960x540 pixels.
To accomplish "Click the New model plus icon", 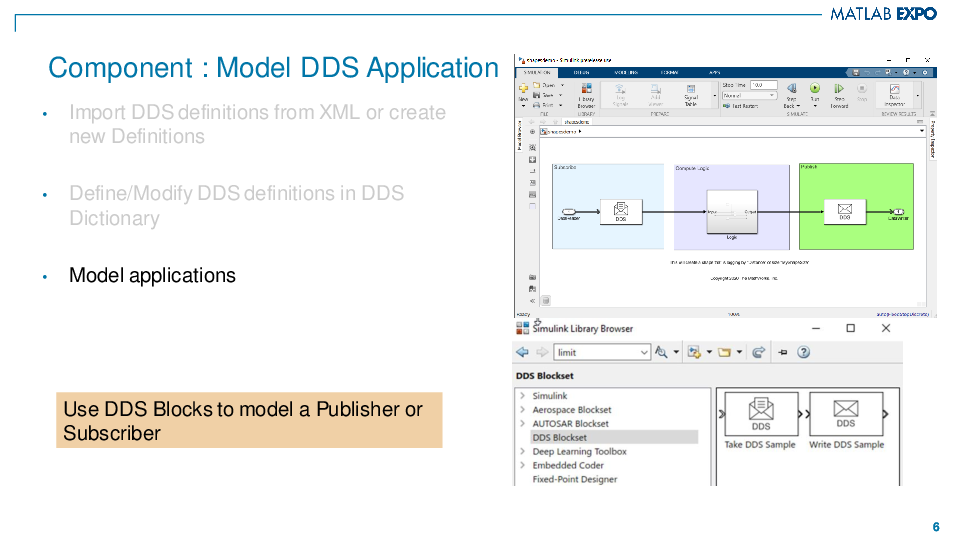I will (x=523, y=88).
